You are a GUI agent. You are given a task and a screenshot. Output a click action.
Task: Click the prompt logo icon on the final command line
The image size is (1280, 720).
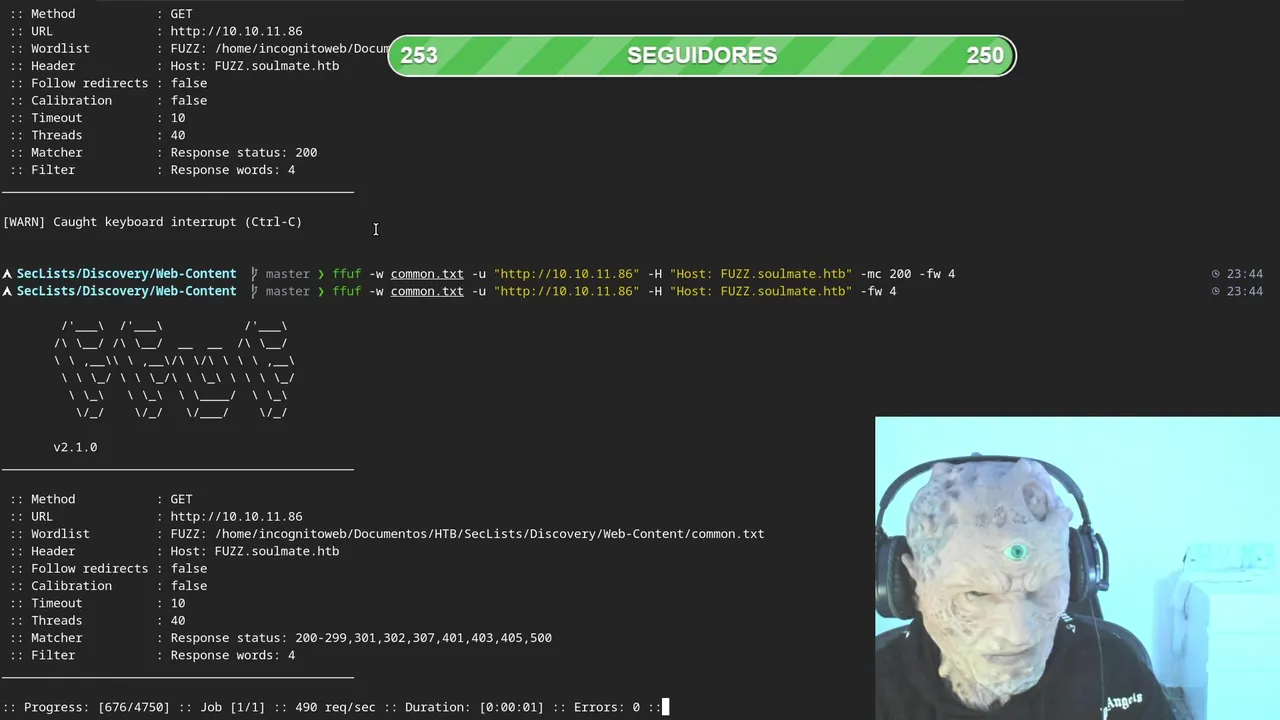coord(7,291)
